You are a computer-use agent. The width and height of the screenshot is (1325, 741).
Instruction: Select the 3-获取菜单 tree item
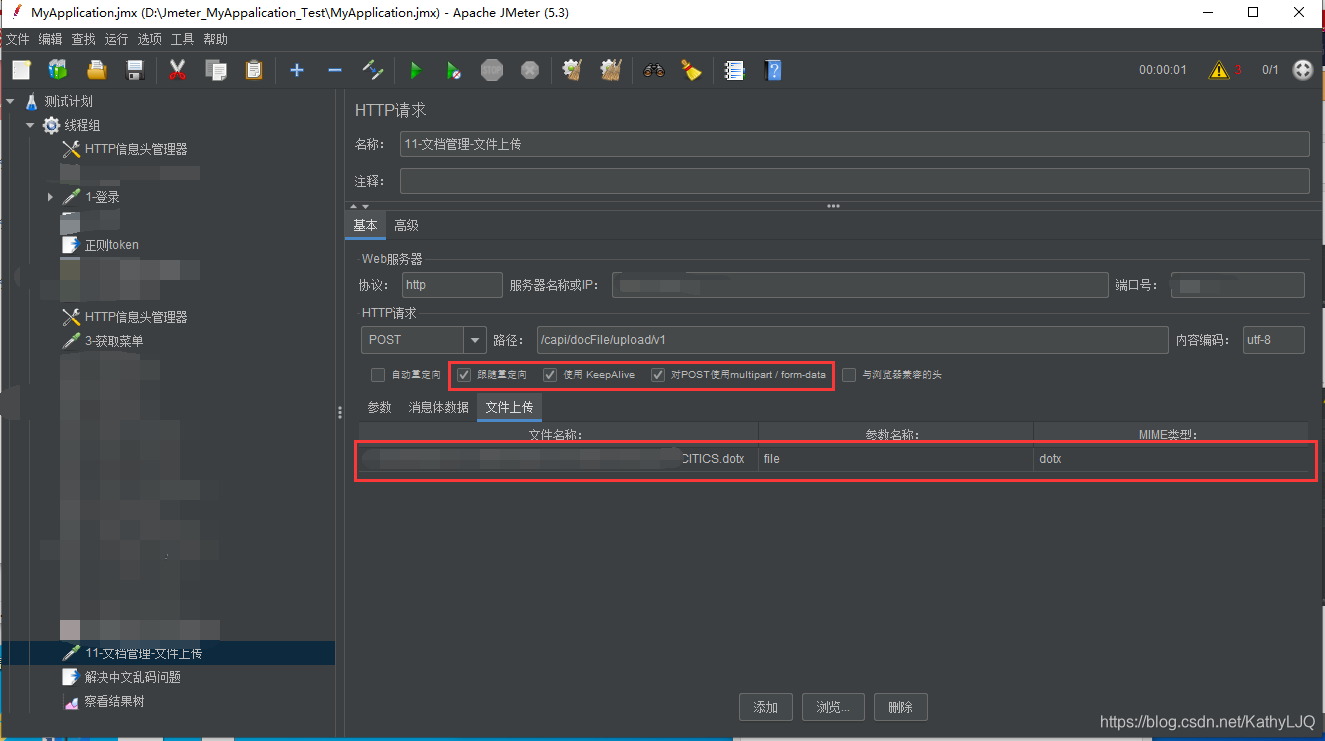(x=103, y=341)
